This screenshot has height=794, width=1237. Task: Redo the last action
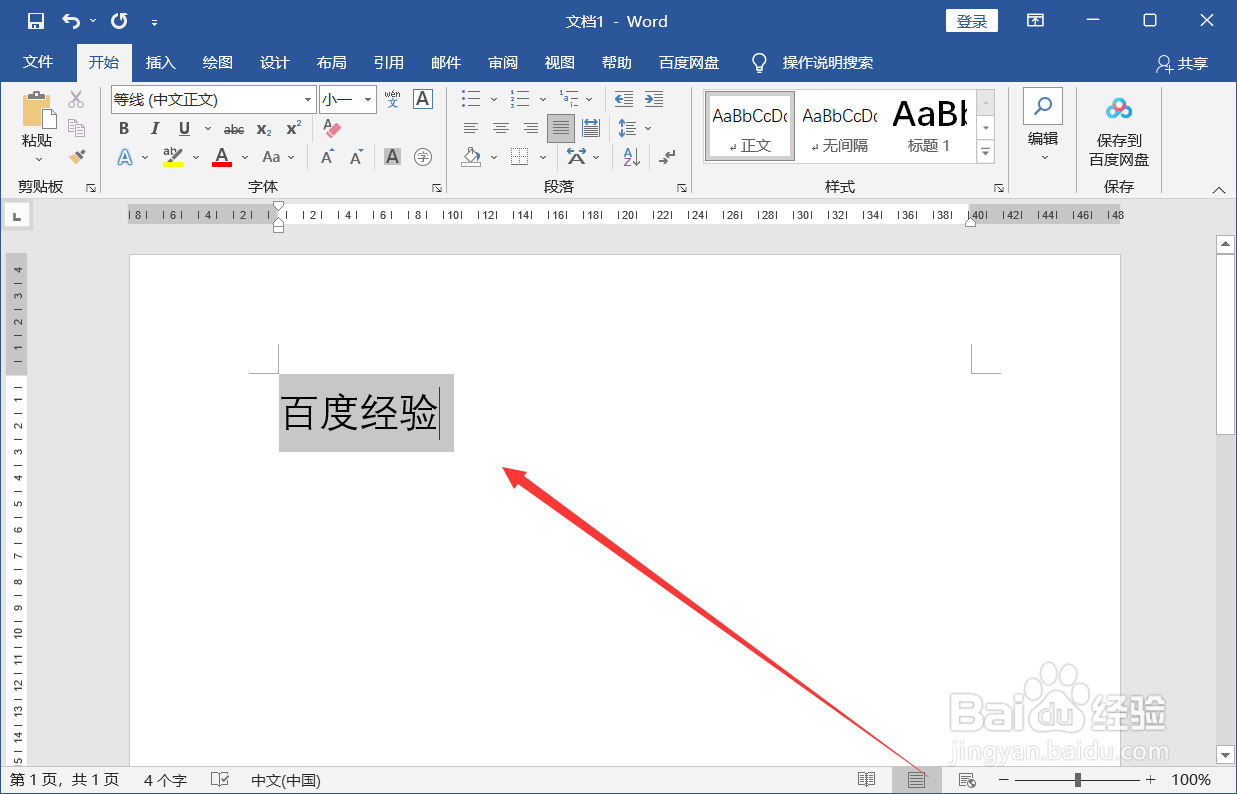point(119,21)
